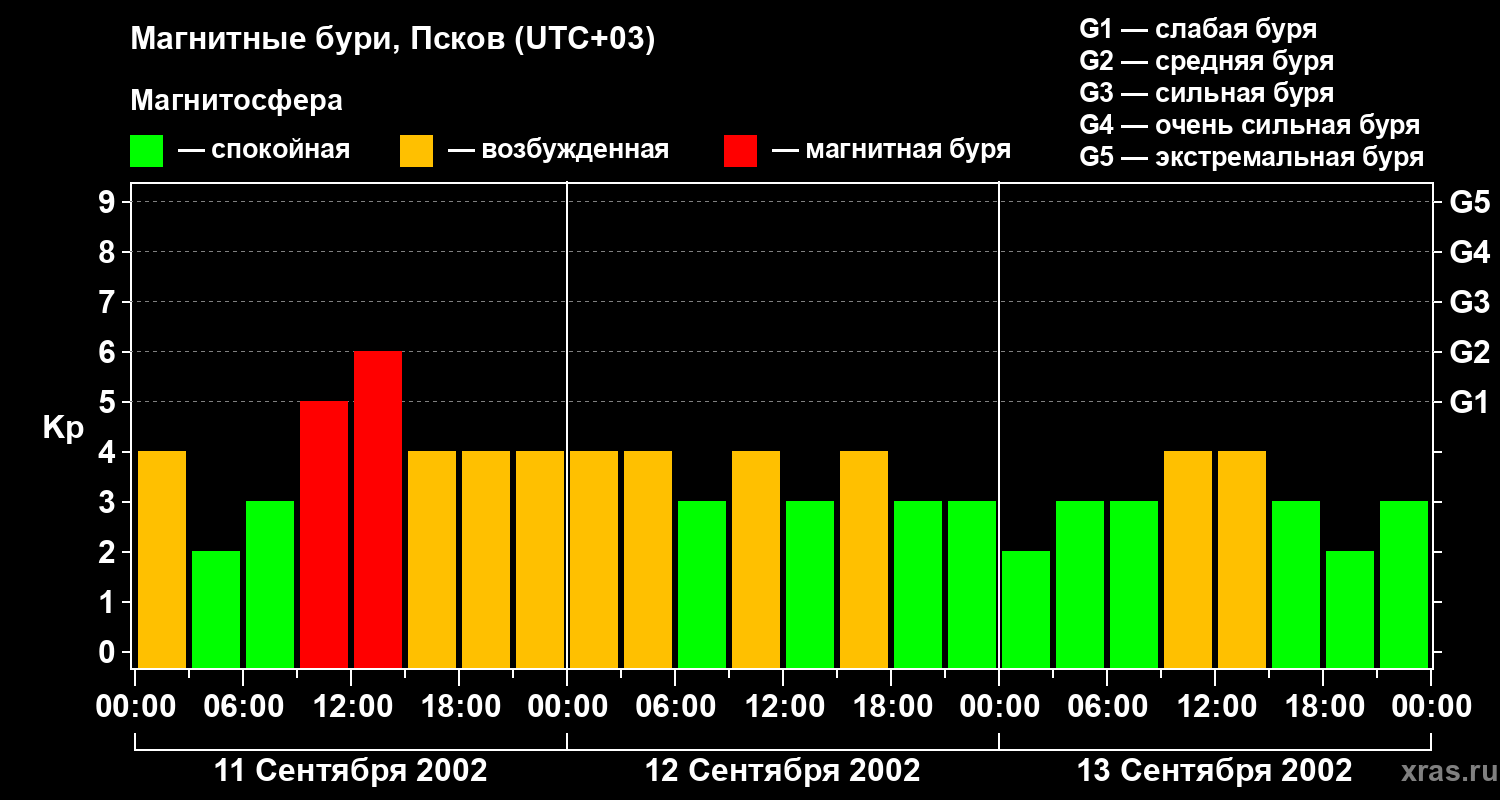The height and width of the screenshot is (800, 1500).
Task: Click the '18:00' time label under 13 September
Action: coord(1323,707)
